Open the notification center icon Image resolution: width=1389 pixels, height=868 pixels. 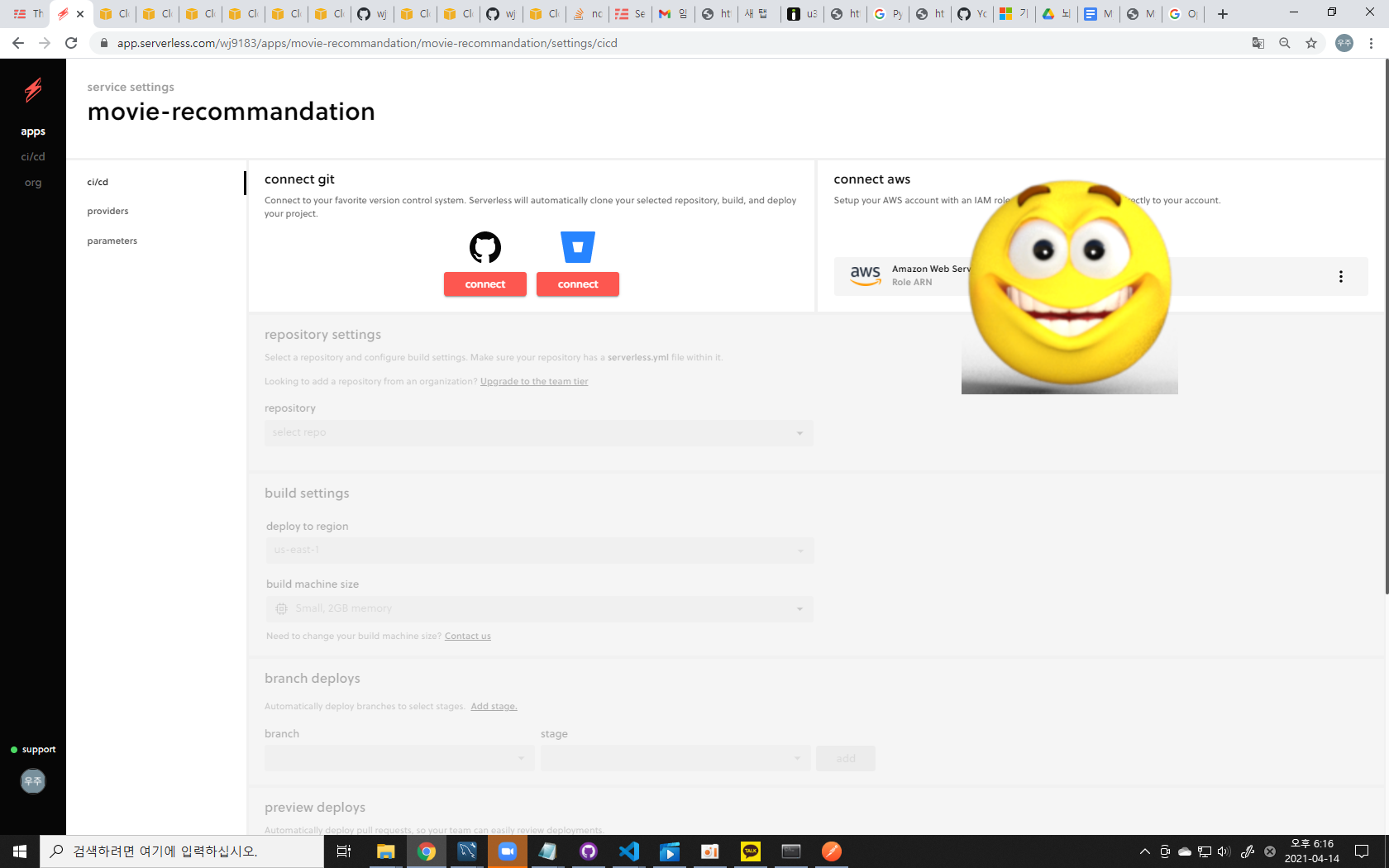click(x=1362, y=851)
